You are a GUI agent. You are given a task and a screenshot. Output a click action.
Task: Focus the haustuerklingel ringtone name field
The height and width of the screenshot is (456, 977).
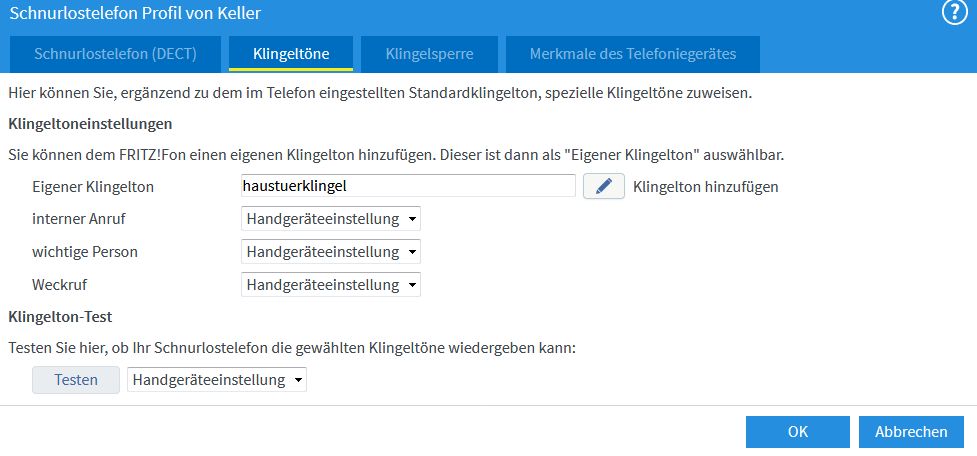408,186
